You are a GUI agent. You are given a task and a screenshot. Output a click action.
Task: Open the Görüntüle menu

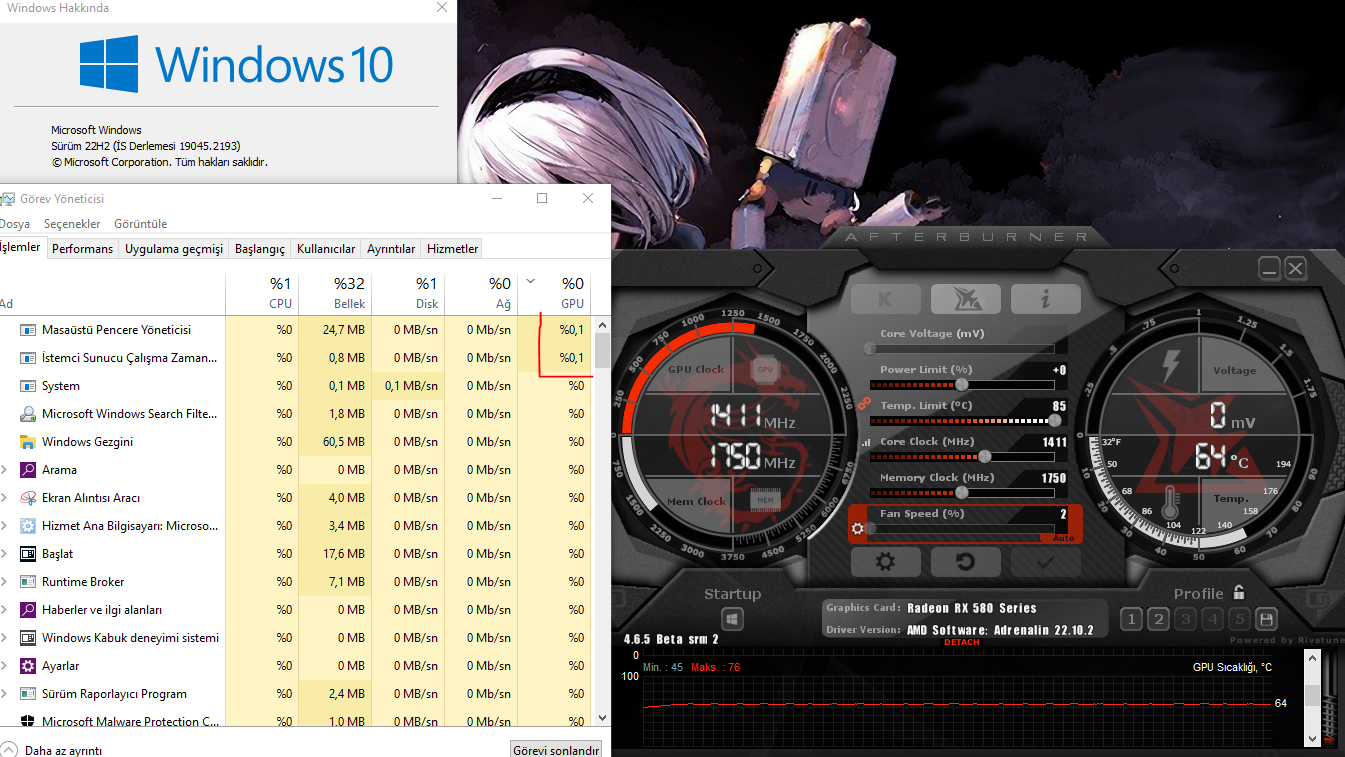[x=141, y=224]
